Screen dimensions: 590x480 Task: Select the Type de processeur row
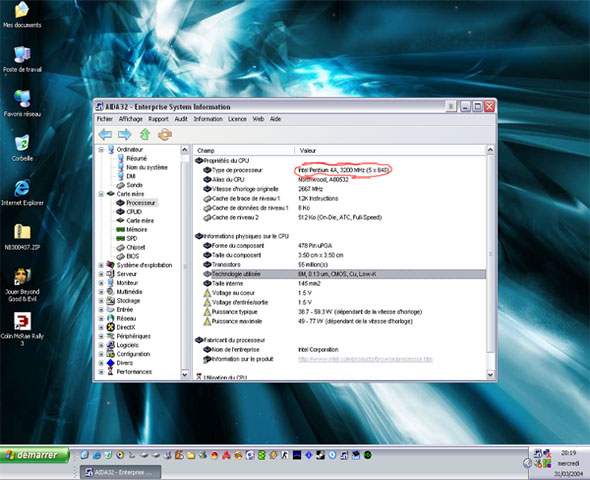click(x=340, y=170)
